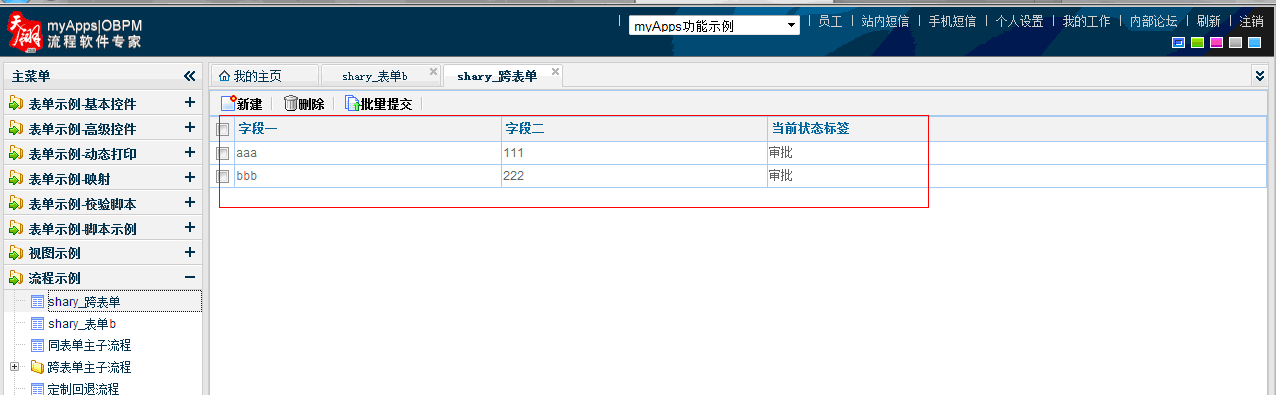The width and height of the screenshot is (1276, 395).
Task: Click 注销 to log out
Action: [x=1251, y=21]
